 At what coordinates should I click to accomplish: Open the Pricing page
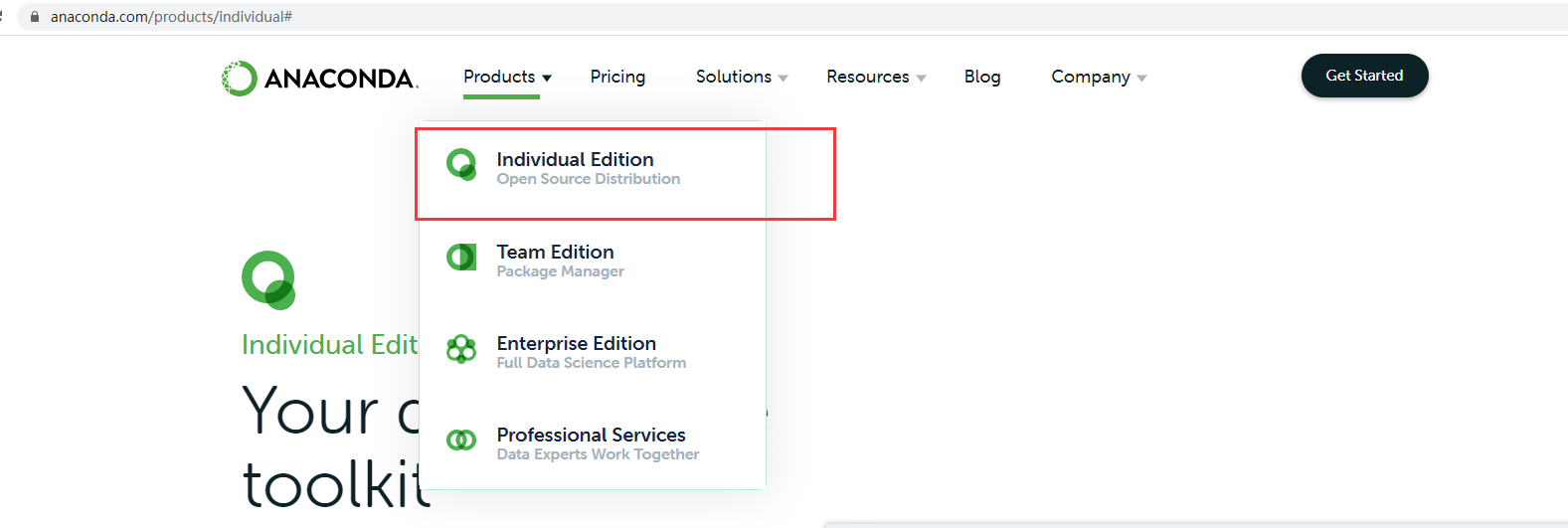(617, 77)
